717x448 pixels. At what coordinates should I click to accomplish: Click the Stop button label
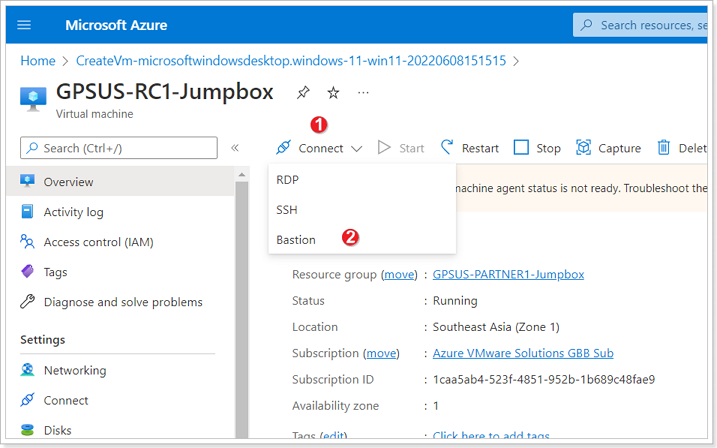[x=548, y=148]
